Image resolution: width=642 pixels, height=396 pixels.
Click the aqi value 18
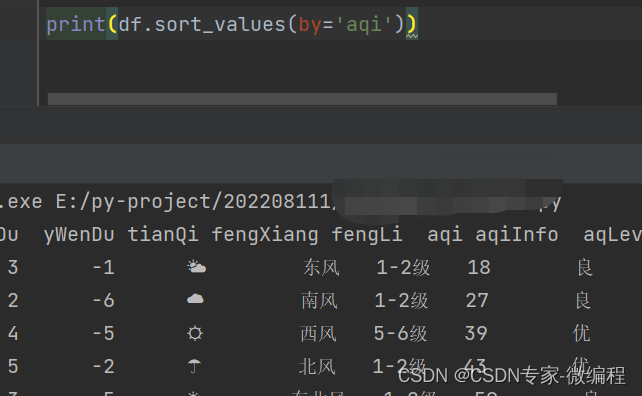click(x=479, y=268)
